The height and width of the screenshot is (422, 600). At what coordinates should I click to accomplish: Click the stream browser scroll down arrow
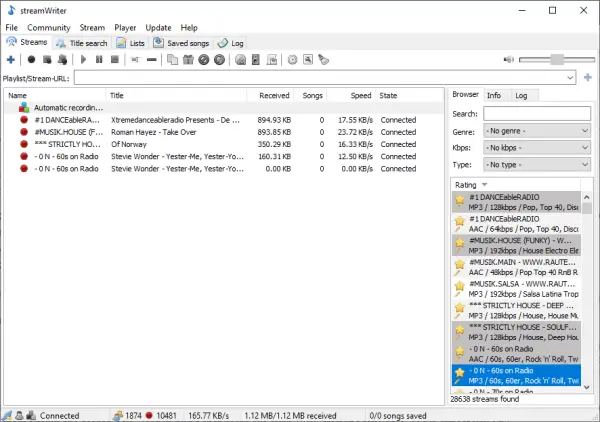[x=587, y=387]
